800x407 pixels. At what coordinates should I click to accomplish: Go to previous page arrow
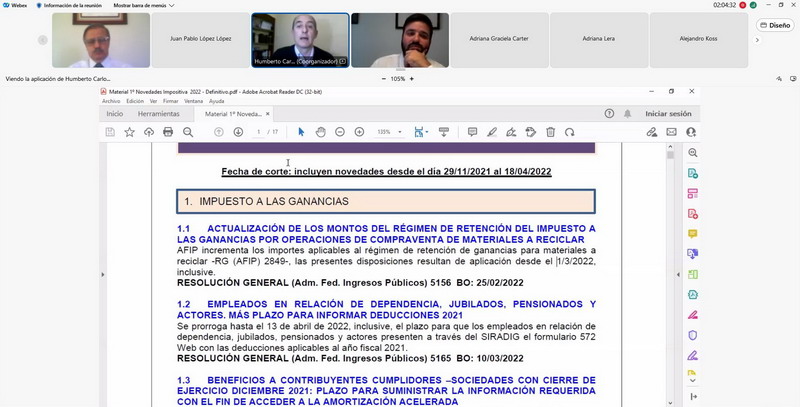click(218, 132)
